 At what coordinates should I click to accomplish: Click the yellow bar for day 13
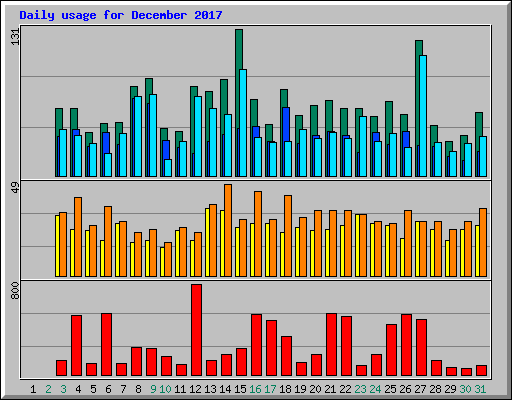(x=207, y=242)
